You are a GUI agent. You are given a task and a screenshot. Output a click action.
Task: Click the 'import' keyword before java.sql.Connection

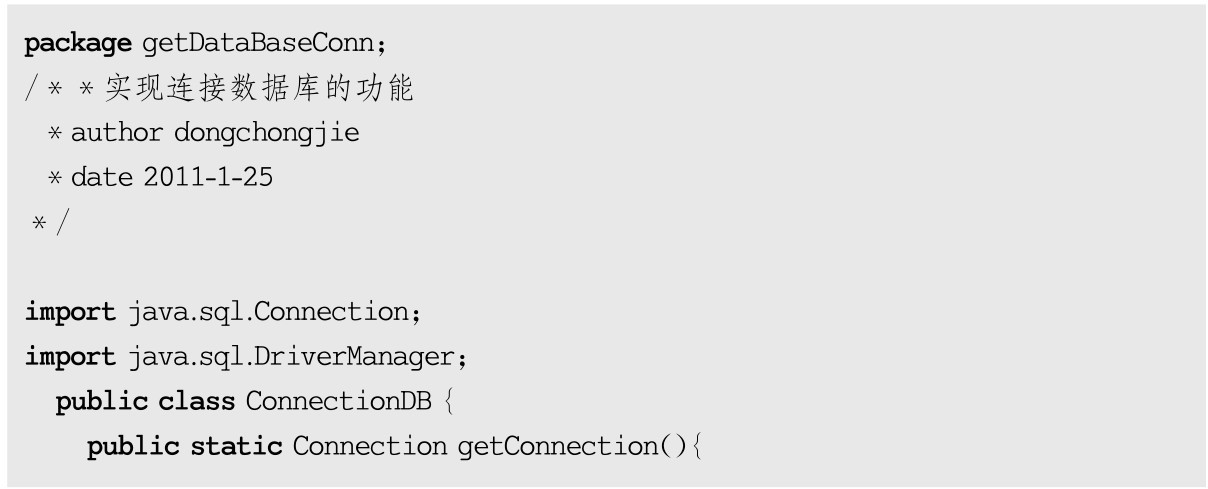[70, 311]
